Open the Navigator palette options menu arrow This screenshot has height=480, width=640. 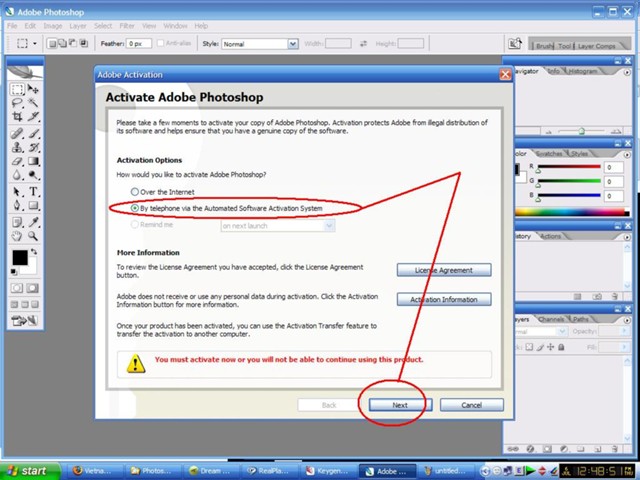pyautogui.click(x=627, y=72)
